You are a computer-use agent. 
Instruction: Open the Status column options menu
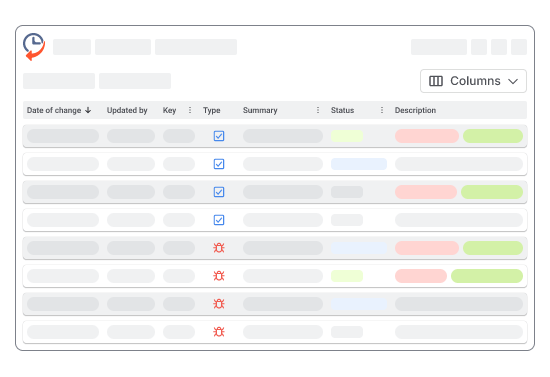(x=382, y=110)
